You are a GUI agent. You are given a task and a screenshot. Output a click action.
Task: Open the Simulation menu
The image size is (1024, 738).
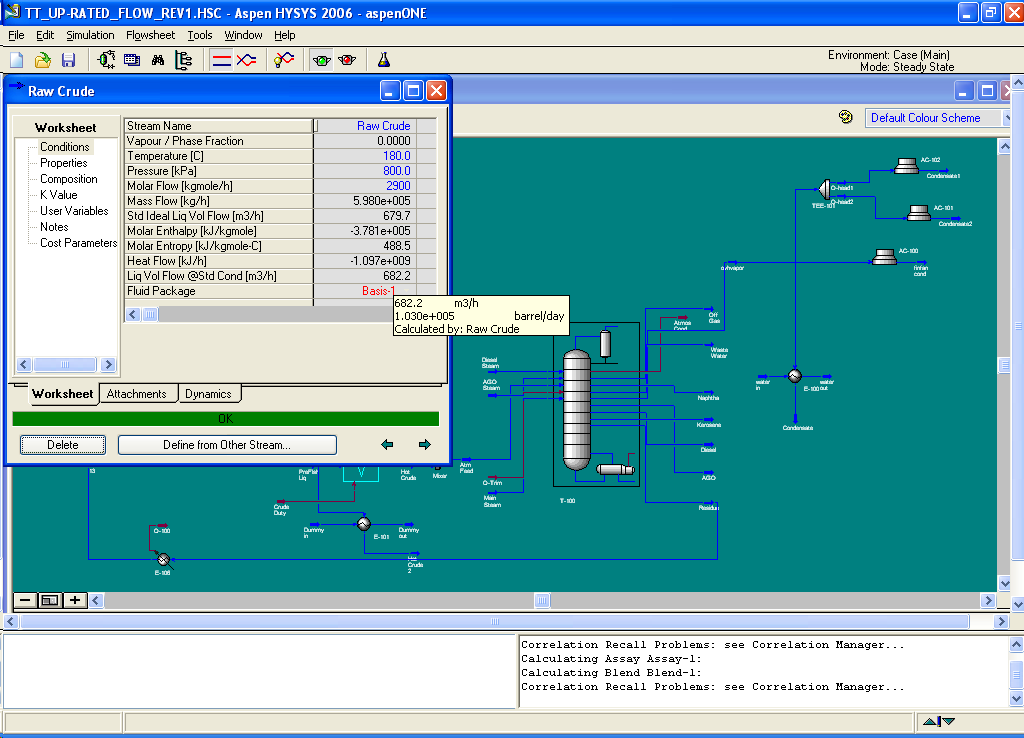click(90, 35)
